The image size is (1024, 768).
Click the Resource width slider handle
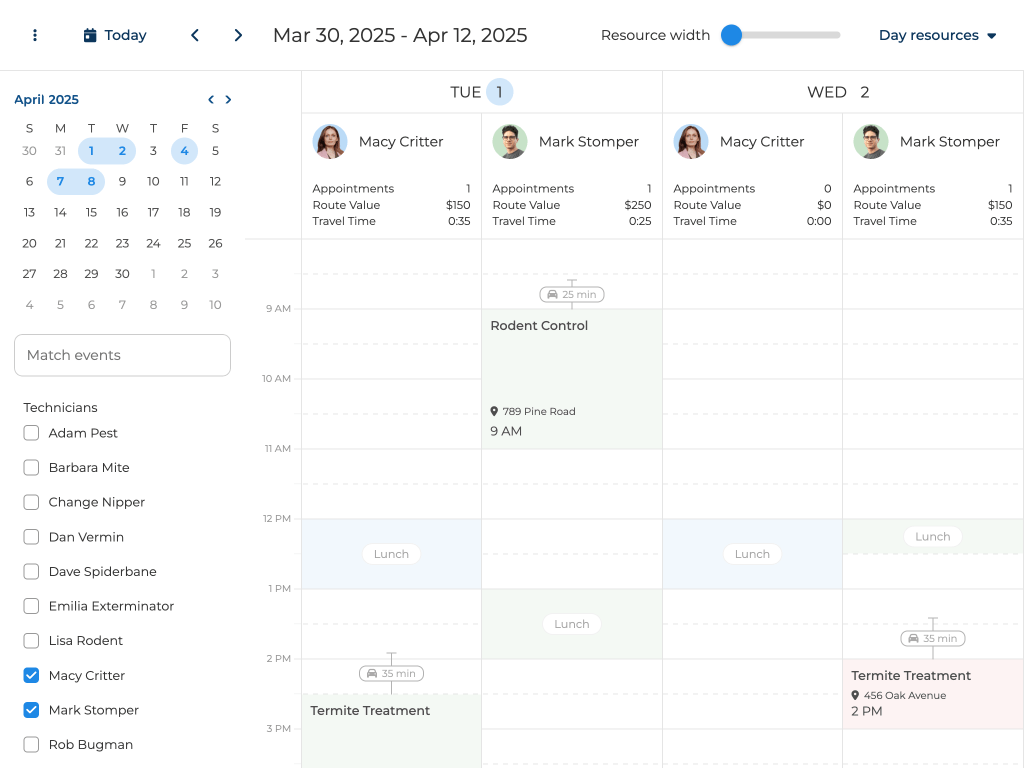tap(732, 35)
